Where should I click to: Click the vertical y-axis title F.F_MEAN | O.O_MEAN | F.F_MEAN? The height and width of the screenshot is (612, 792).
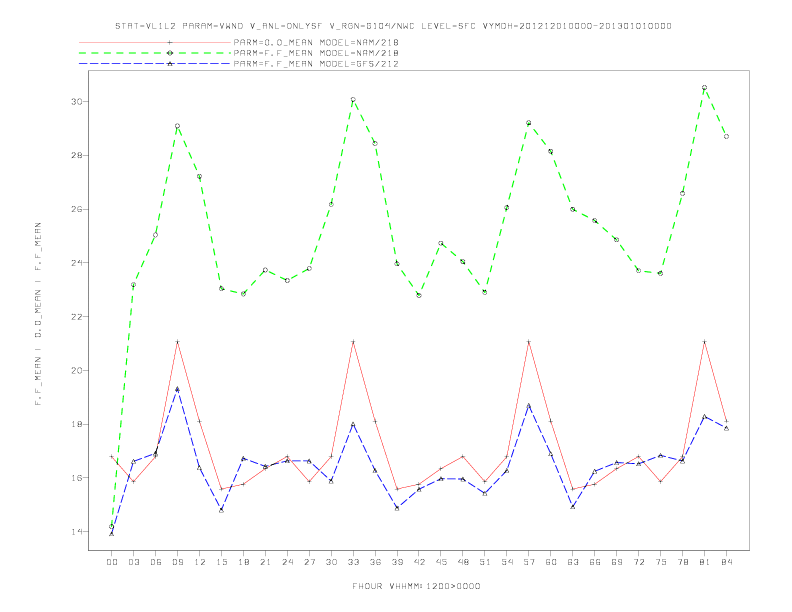pyautogui.click(x=38, y=314)
